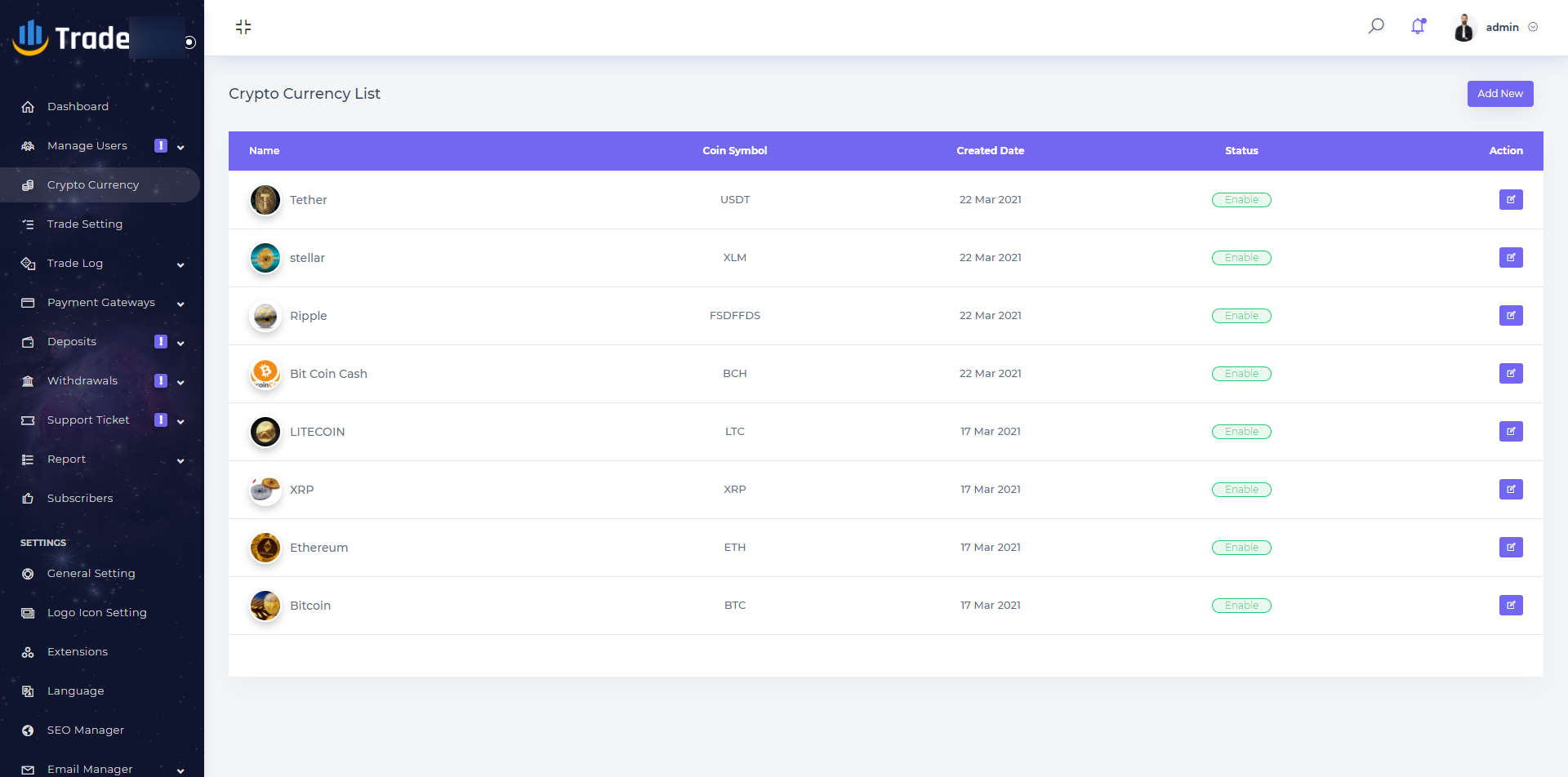Open the notifications bell
The image size is (1568, 777).
coord(1418,26)
